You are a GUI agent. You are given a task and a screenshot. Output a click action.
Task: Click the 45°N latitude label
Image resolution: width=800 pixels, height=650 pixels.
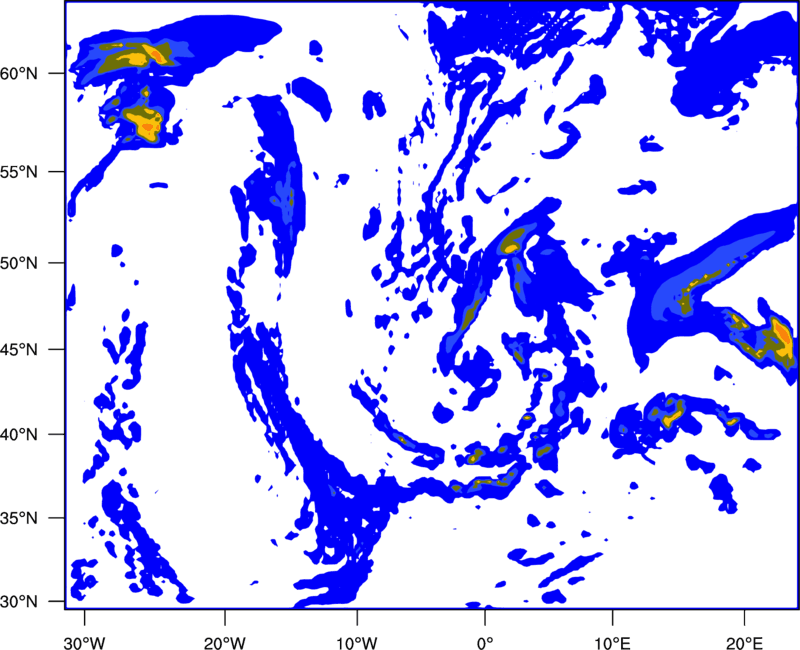pyautogui.click(x=19, y=350)
